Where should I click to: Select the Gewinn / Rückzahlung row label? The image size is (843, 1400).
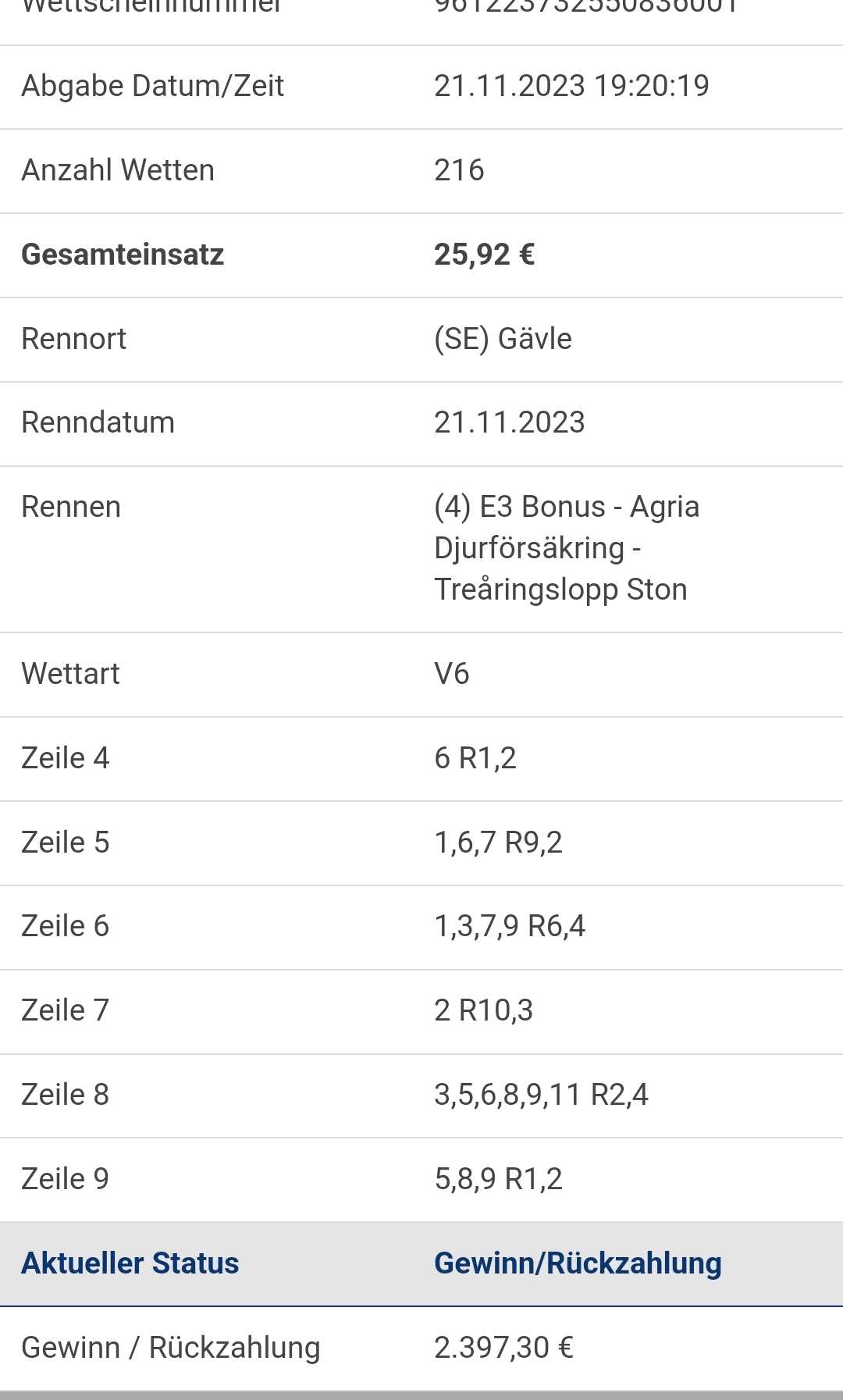pyautogui.click(x=171, y=1348)
